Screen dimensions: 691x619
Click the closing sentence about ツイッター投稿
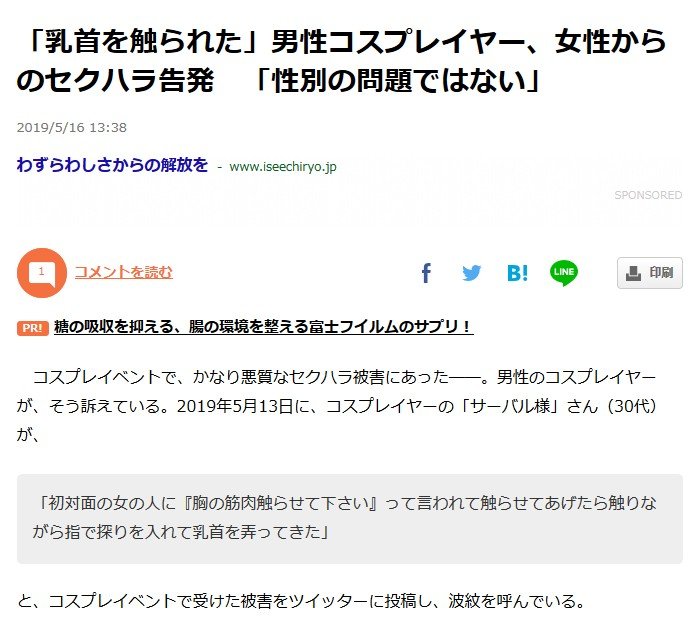(301, 601)
